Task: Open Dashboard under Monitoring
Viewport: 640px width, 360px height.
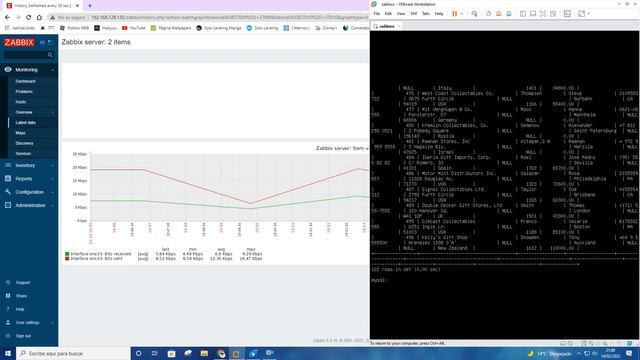Action: click(x=25, y=81)
